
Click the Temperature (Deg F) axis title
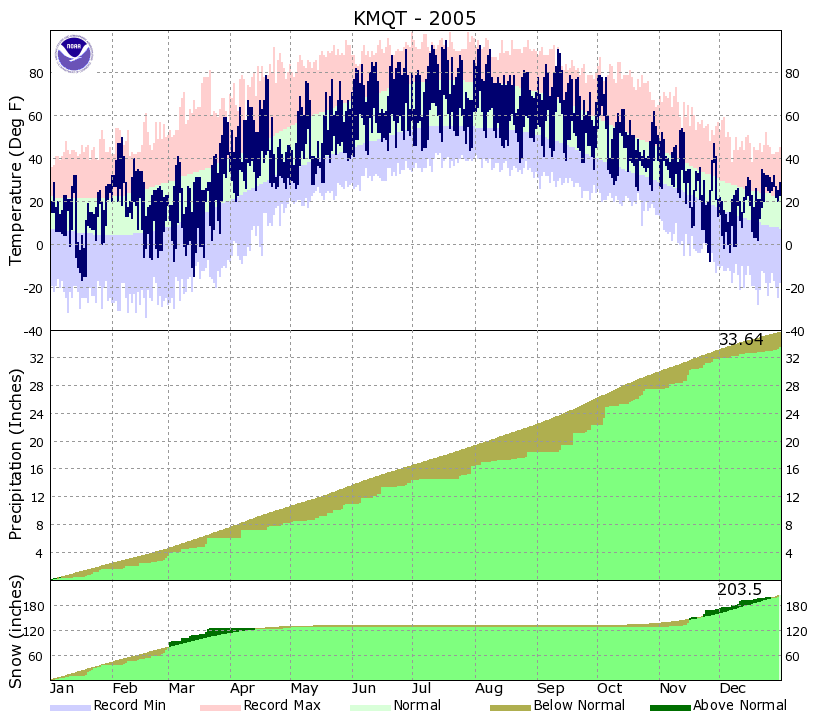coord(15,181)
